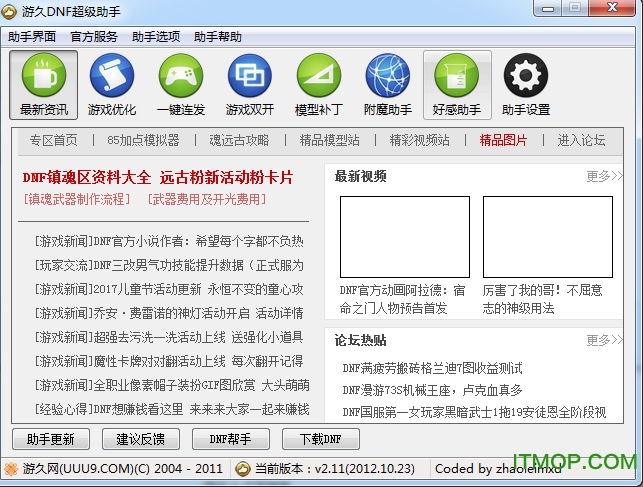Viewport: 643px width, 487px height.
Task: Open the 附魔助手 globe icon
Action: click(x=388, y=85)
